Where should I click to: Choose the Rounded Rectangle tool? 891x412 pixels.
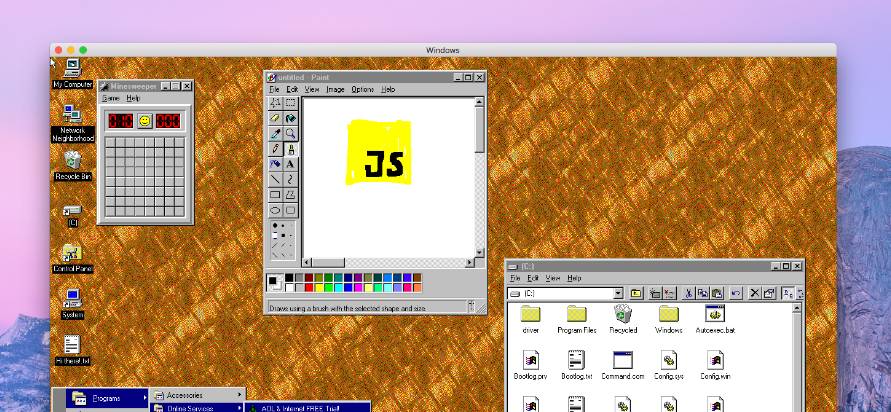[x=290, y=210]
